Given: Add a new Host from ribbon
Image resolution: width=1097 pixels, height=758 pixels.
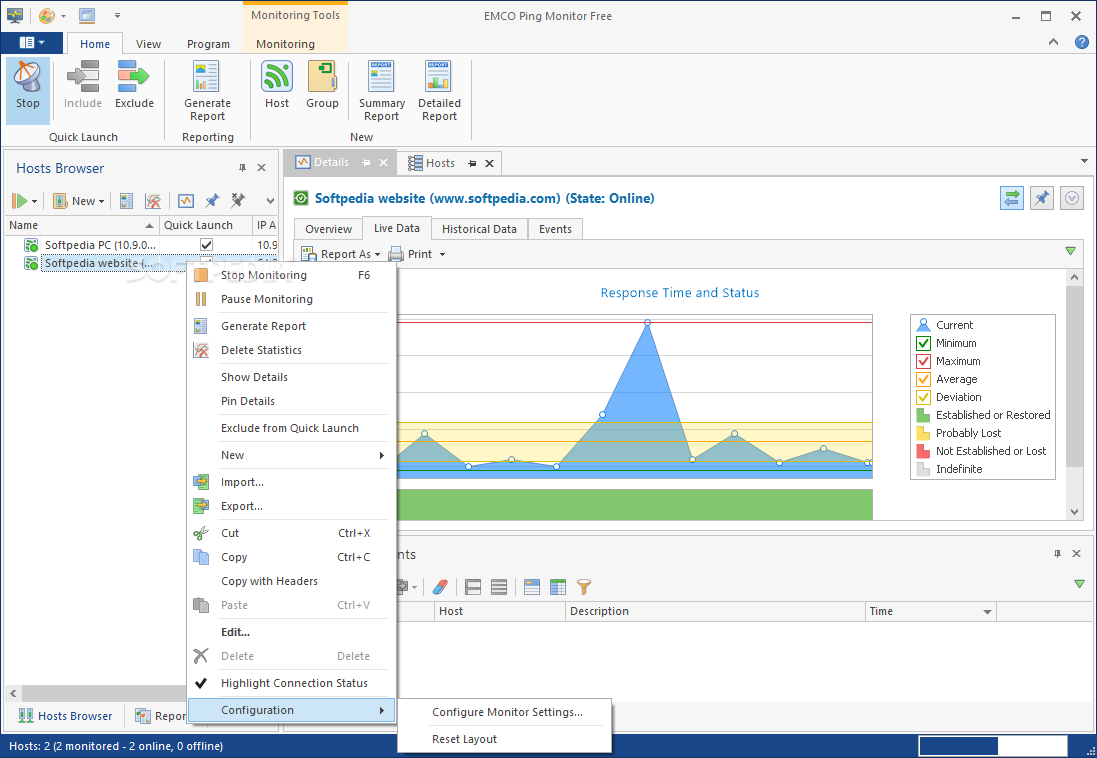Looking at the screenshot, I should [x=277, y=85].
